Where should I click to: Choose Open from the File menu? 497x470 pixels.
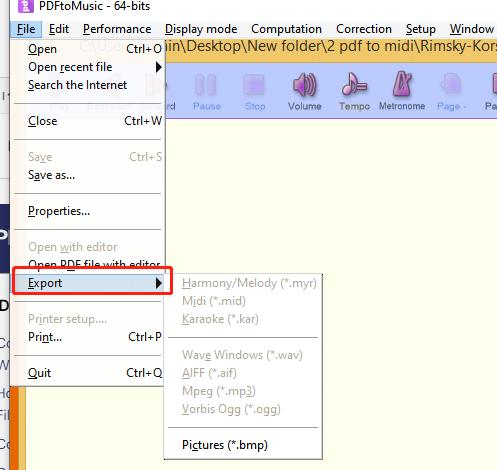coord(88,49)
